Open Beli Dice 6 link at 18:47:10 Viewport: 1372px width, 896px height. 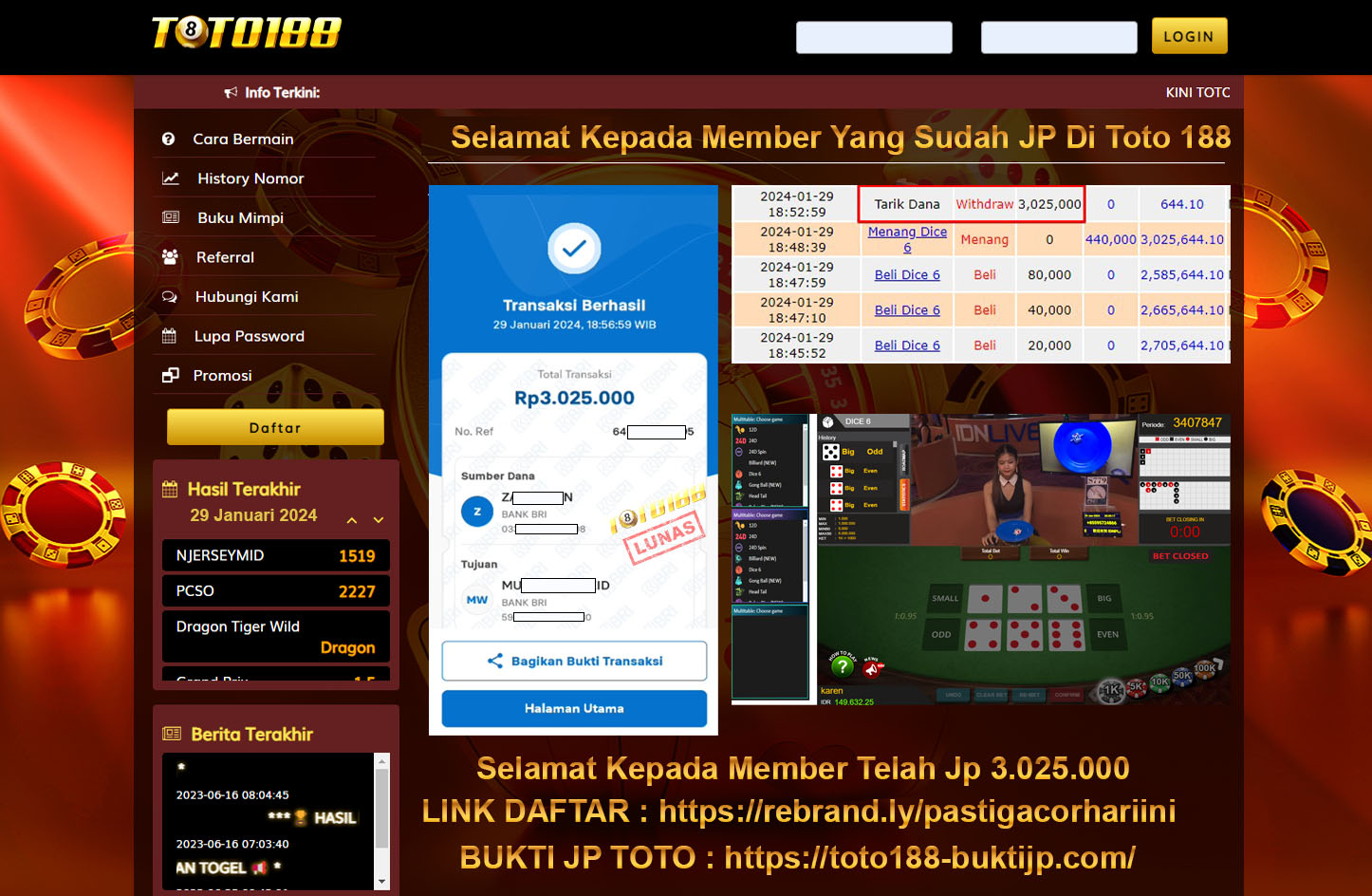point(907,309)
